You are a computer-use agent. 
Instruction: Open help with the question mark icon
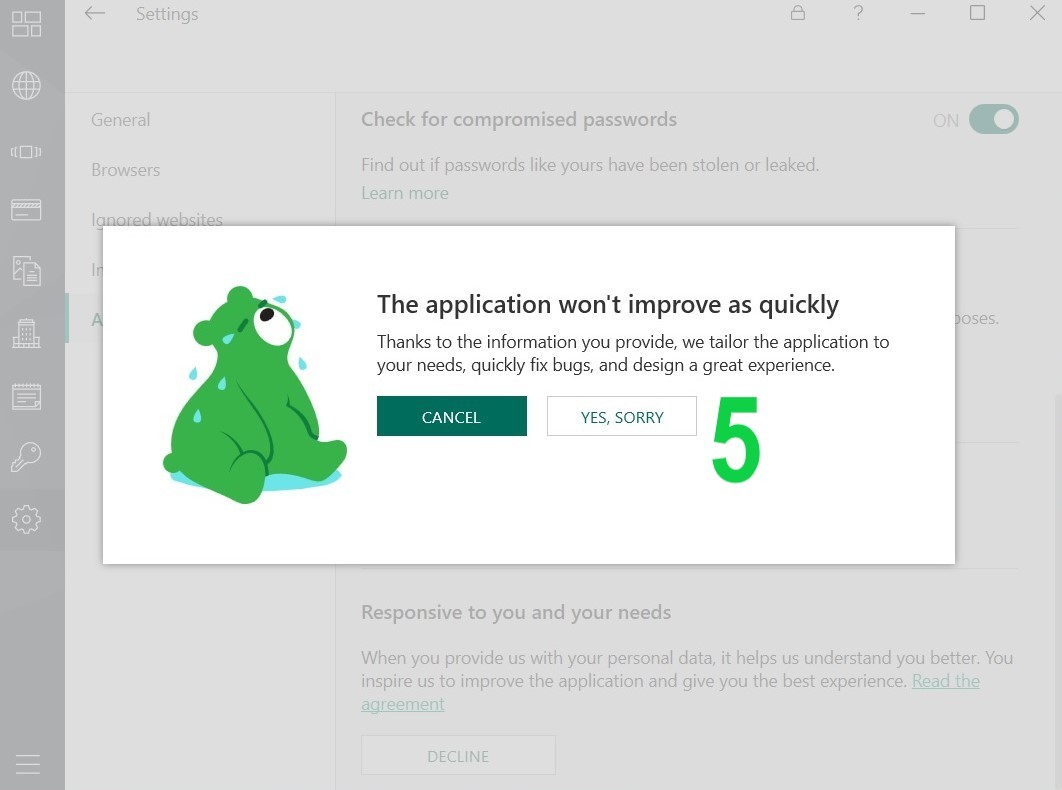(x=858, y=13)
